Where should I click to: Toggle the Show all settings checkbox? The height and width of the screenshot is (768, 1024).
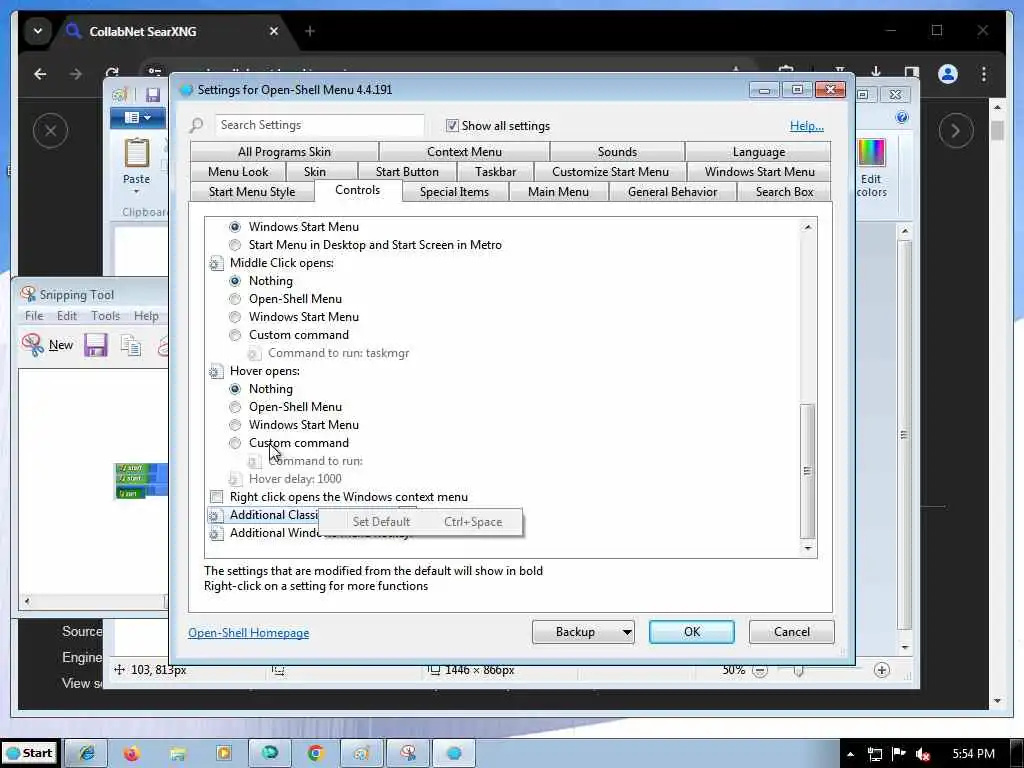click(x=452, y=125)
